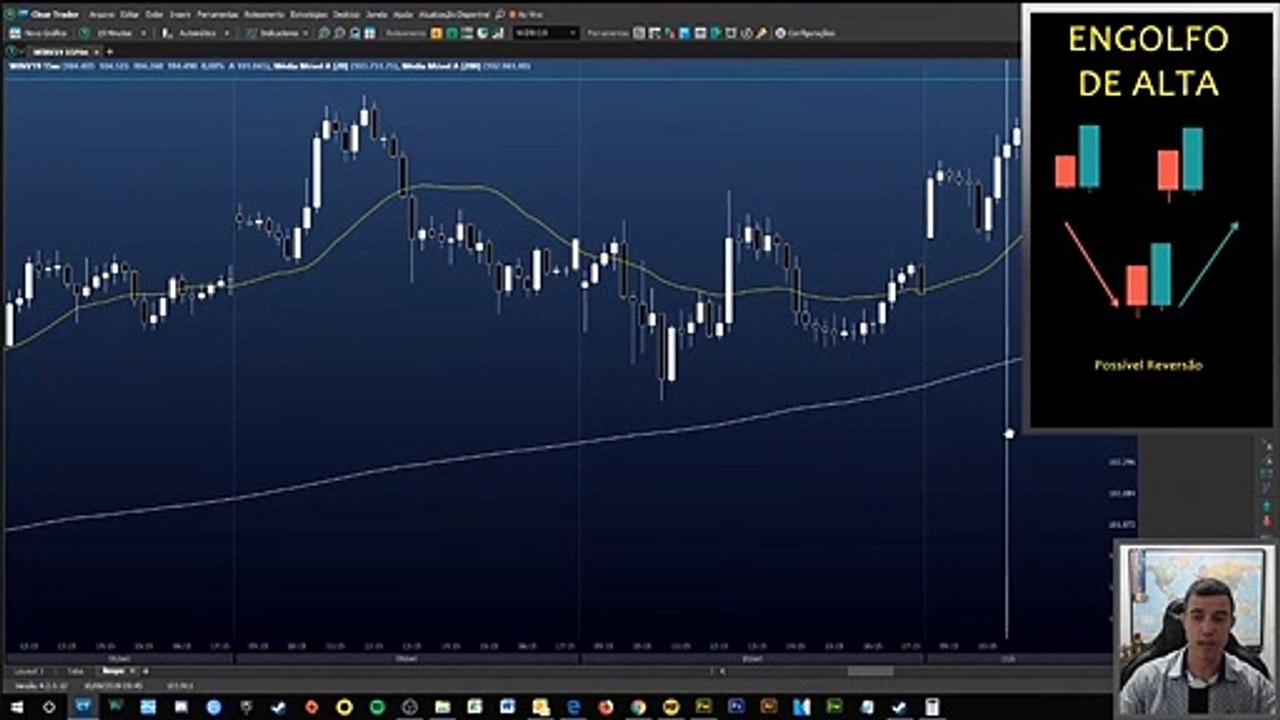
Task: Open Configurações settings
Action: pos(805,33)
